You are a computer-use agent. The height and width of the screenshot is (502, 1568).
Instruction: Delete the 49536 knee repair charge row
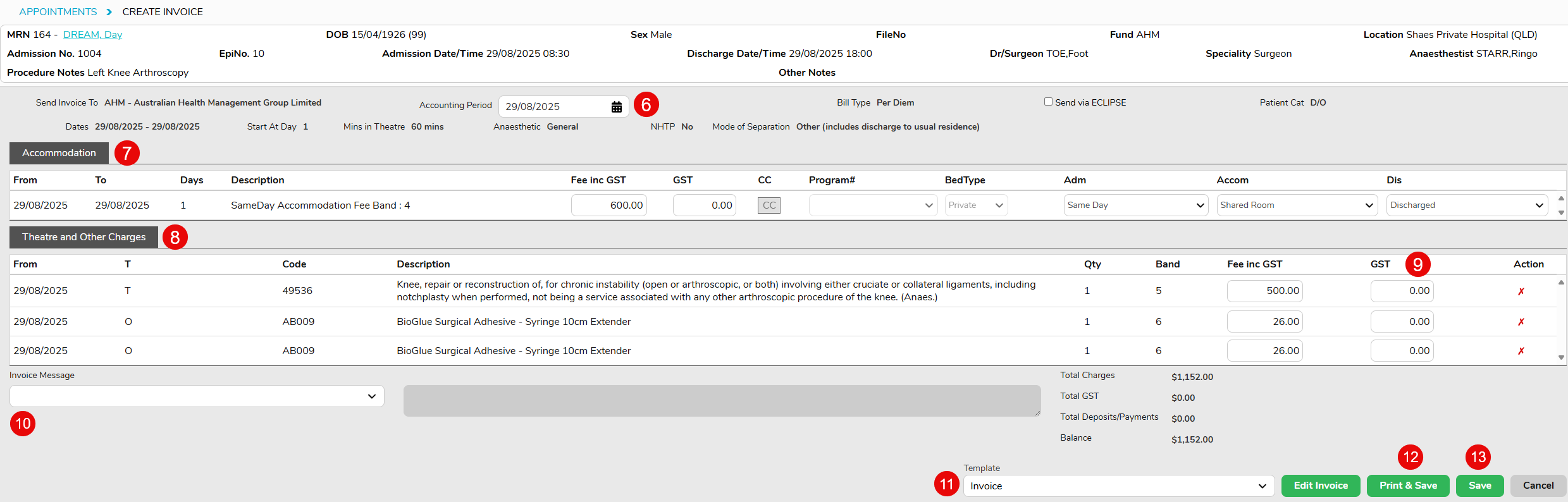(x=1521, y=291)
